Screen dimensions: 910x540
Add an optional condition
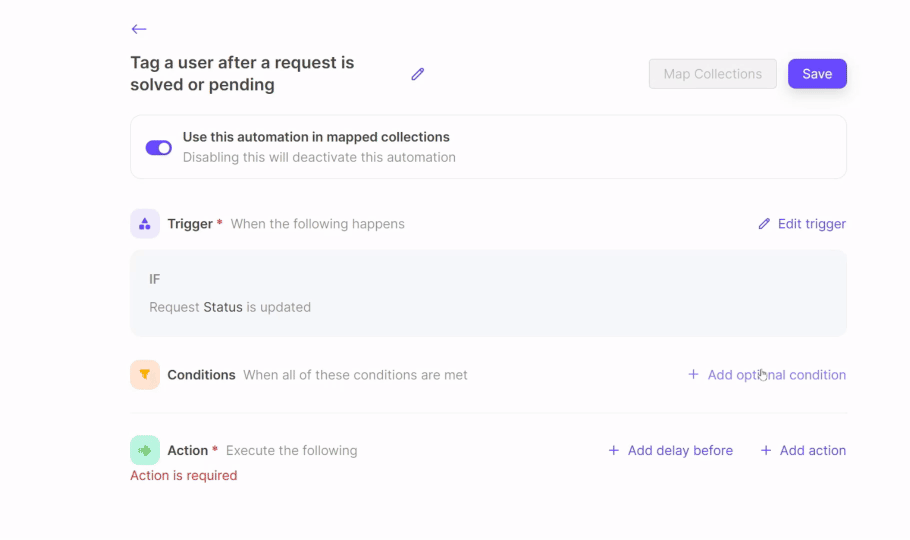(x=767, y=375)
